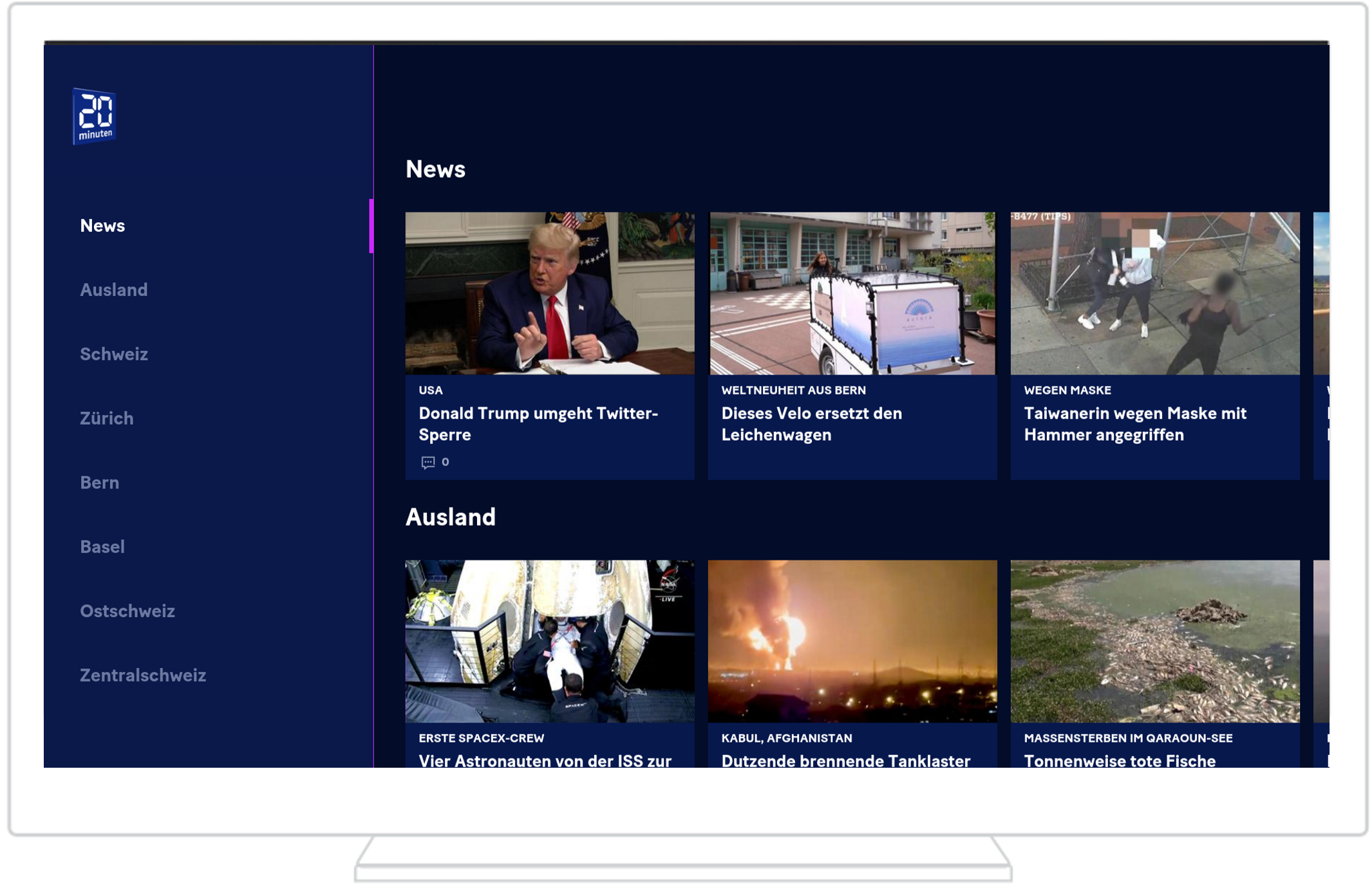Click the 20 Minuten logo
Image resolution: width=1372 pixels, height=890 pixels.
pyautogui.click(x=94, y=116)
